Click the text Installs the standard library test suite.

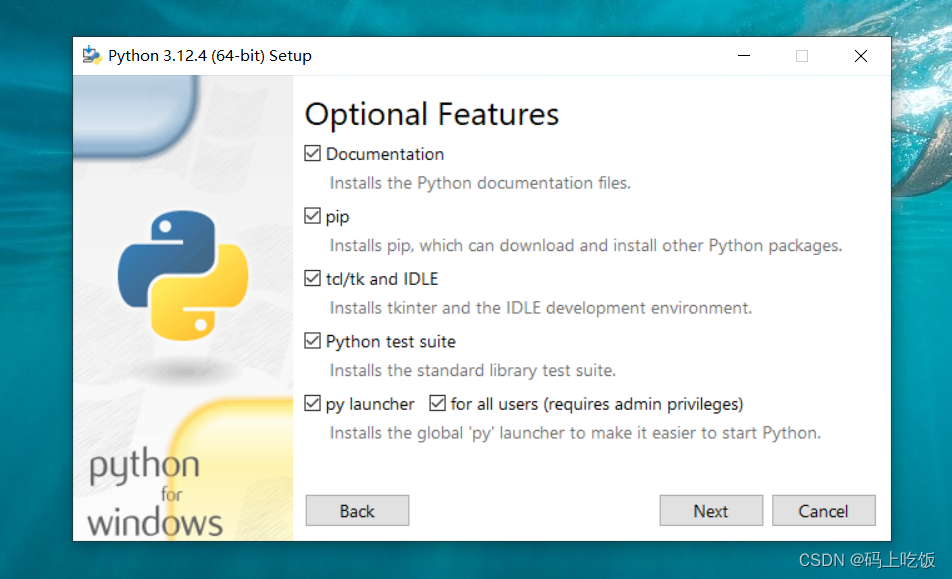(472, 370)
